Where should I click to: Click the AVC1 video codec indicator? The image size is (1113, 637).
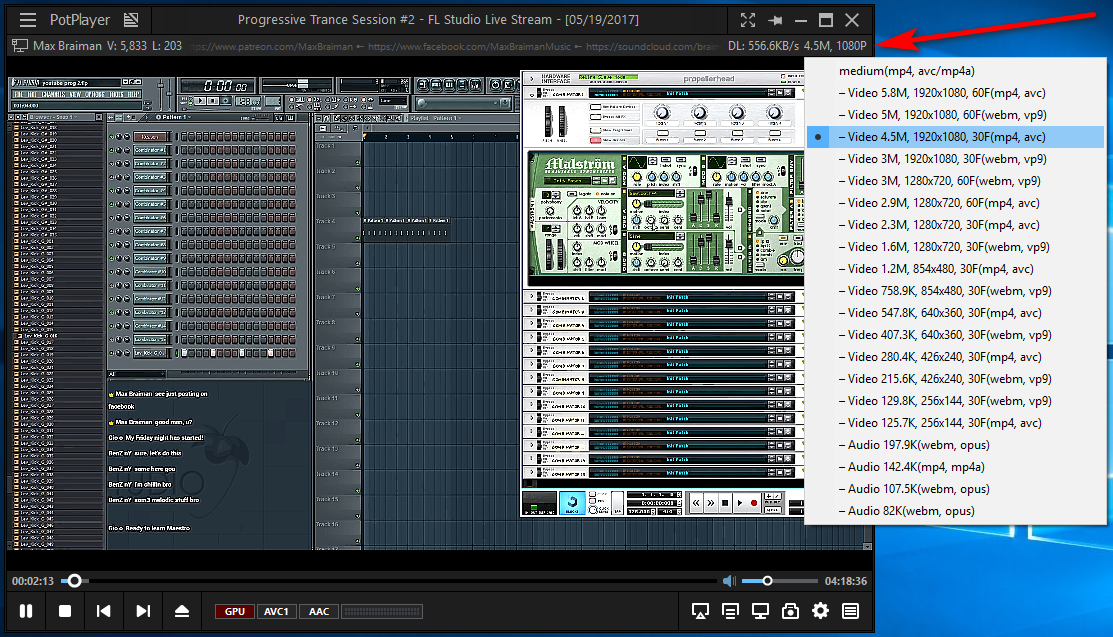(x=276, y=611)
